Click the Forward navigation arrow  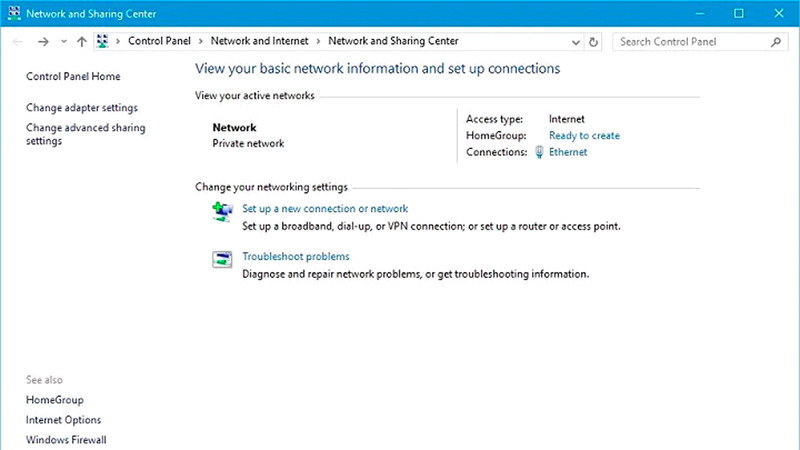[43, 42]
